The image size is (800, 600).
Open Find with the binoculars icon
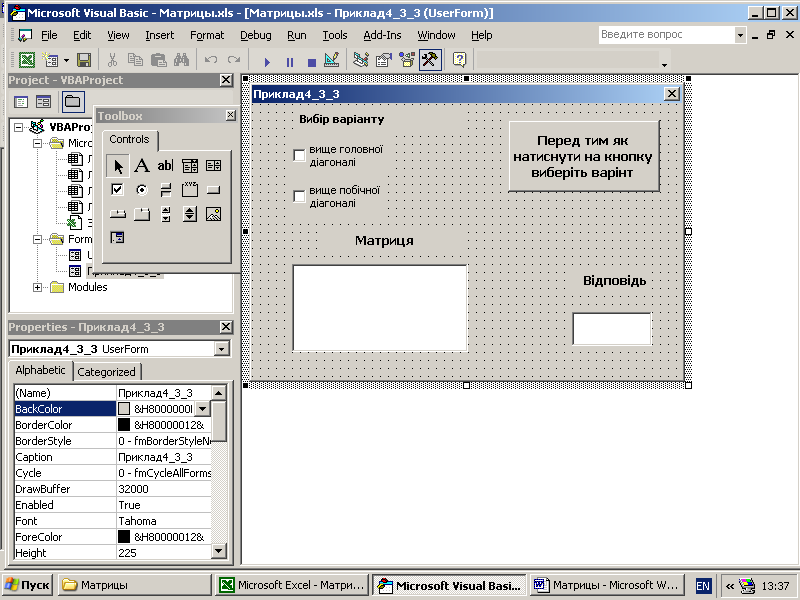tap(182, 61)
